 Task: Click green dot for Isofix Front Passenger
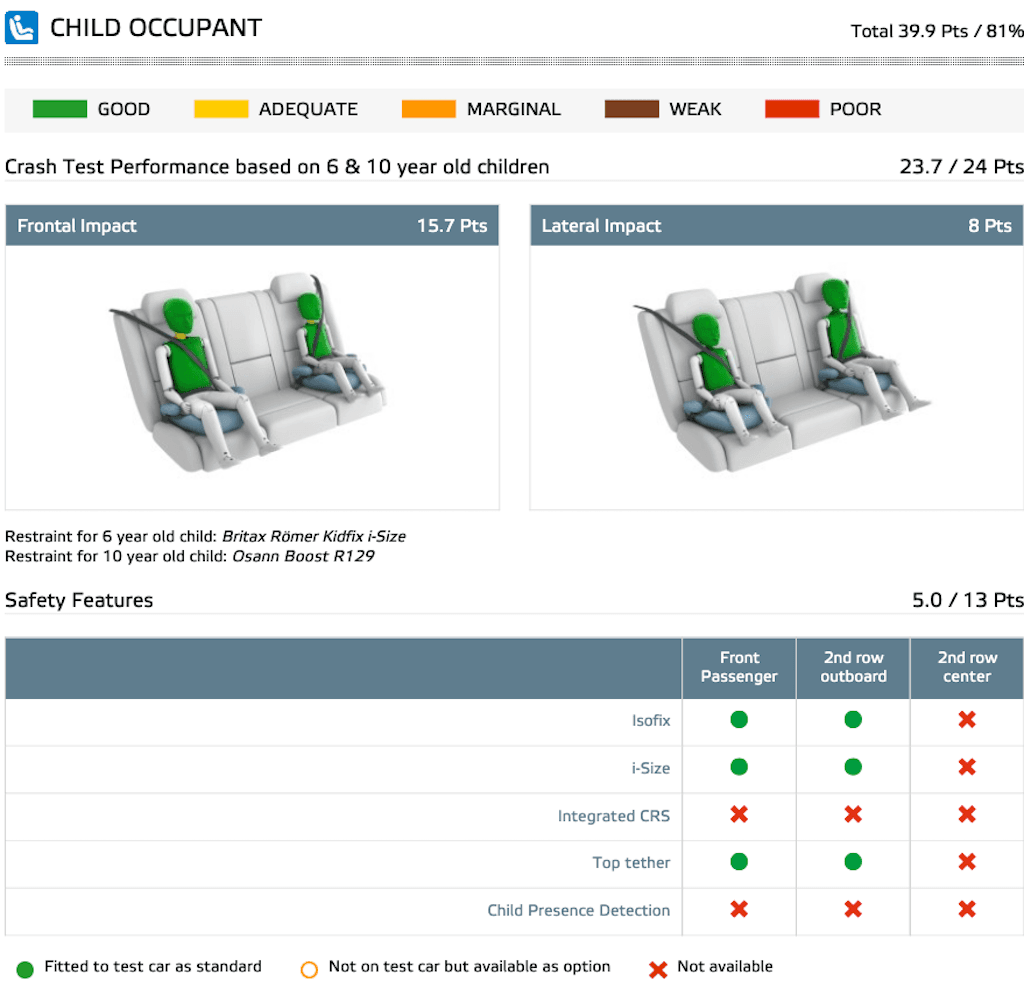pyautogui.click(x=739, y=720)
